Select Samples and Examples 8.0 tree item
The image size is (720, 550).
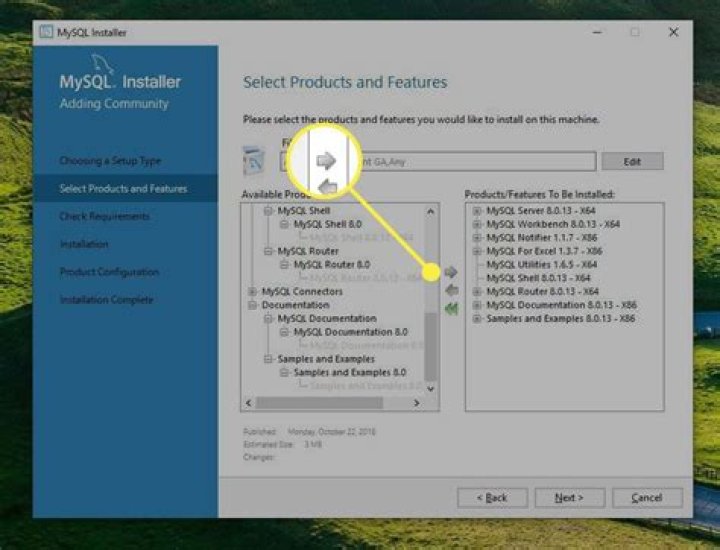[350, 372]
